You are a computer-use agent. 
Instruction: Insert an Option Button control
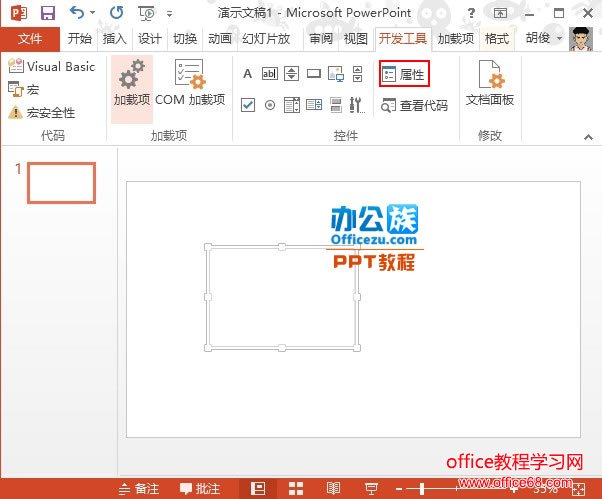click(270, 104)
